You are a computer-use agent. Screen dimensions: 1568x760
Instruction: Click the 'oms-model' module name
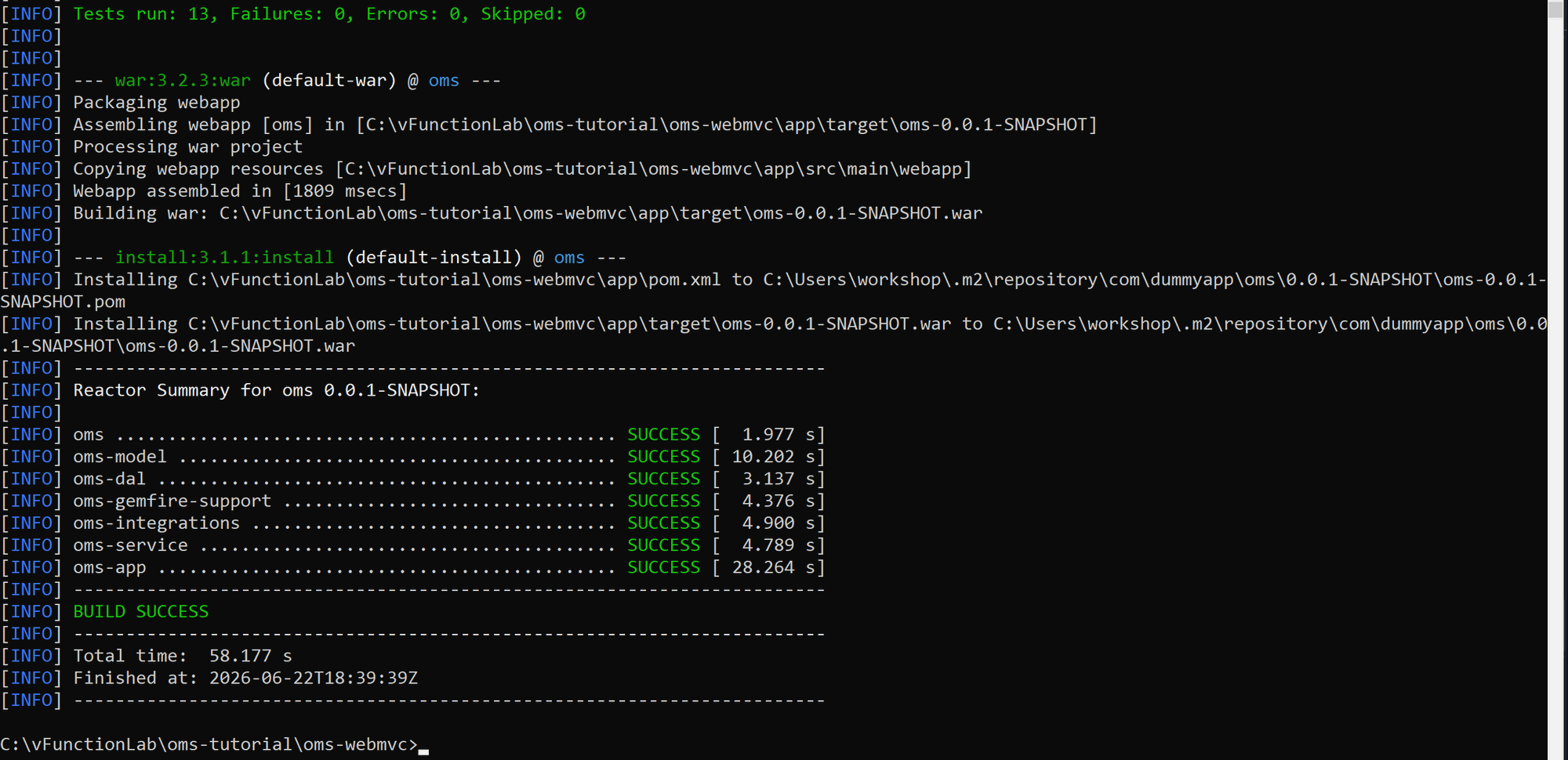pyautogui.click(x=120, y=457)
